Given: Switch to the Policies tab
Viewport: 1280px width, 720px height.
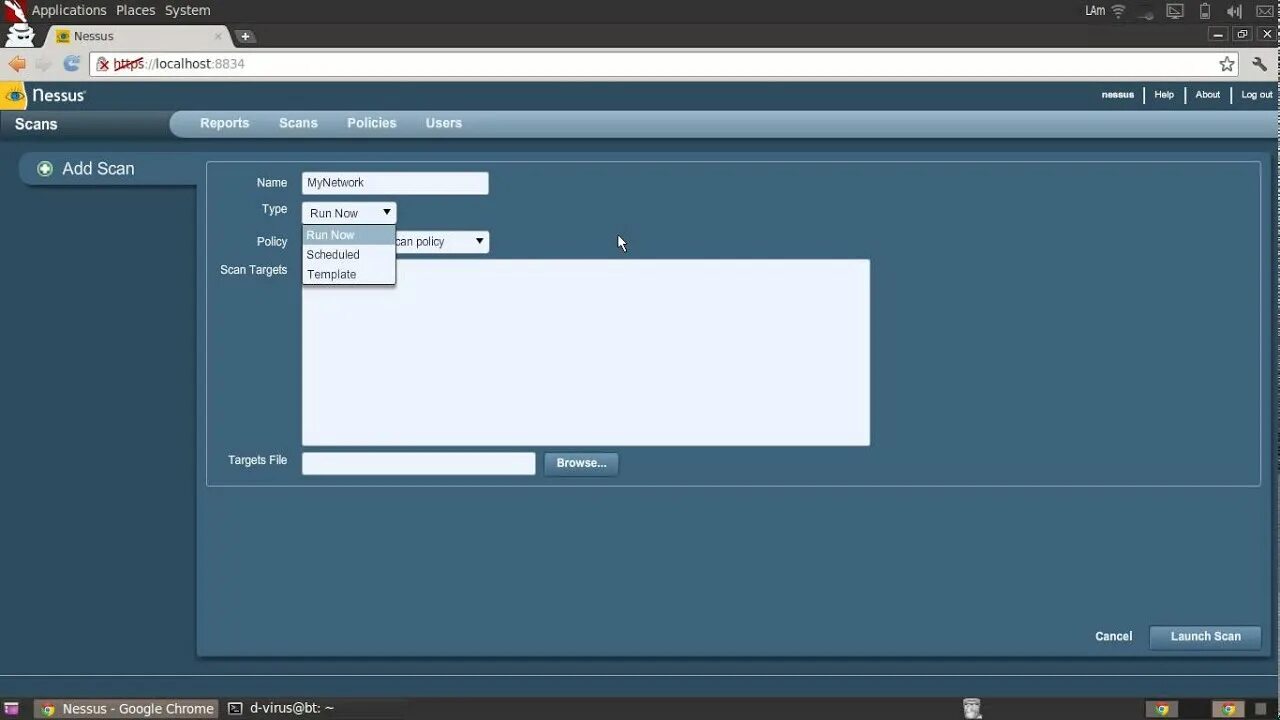Looking at the screenshot, I should [x=372, y=123].
